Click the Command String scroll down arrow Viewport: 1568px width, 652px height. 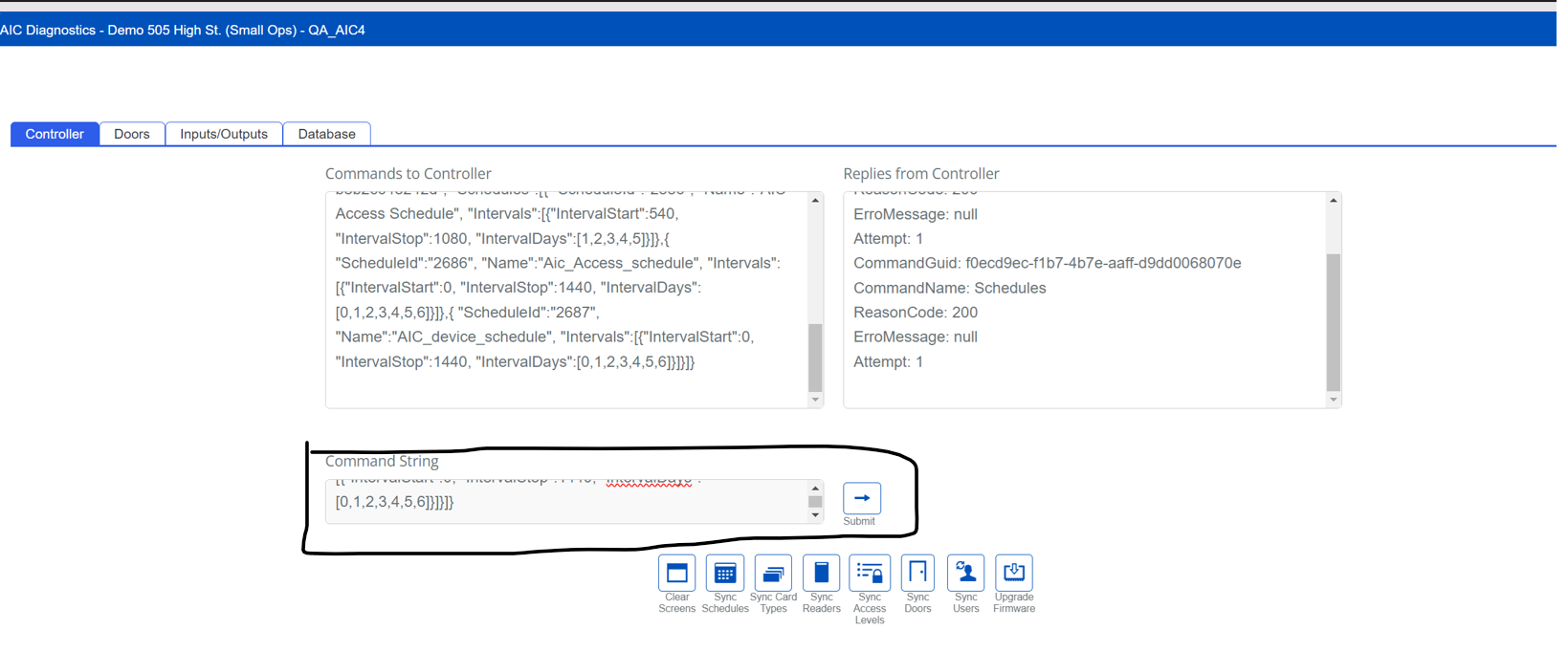click(x=815, y=516)
